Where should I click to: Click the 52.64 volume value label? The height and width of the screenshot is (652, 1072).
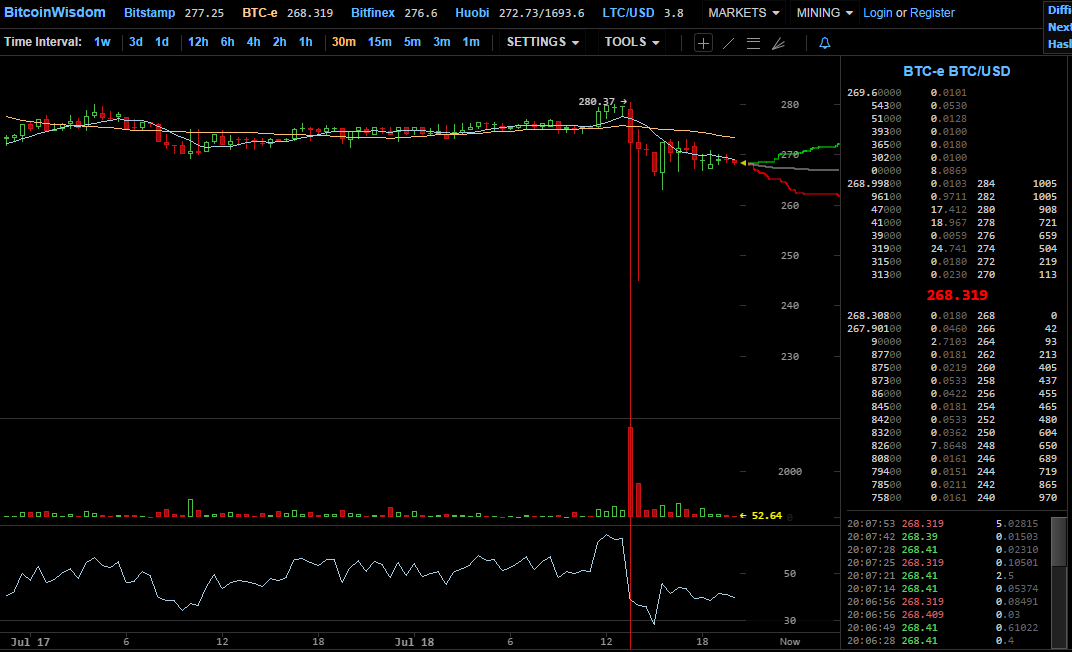[766, 516]
